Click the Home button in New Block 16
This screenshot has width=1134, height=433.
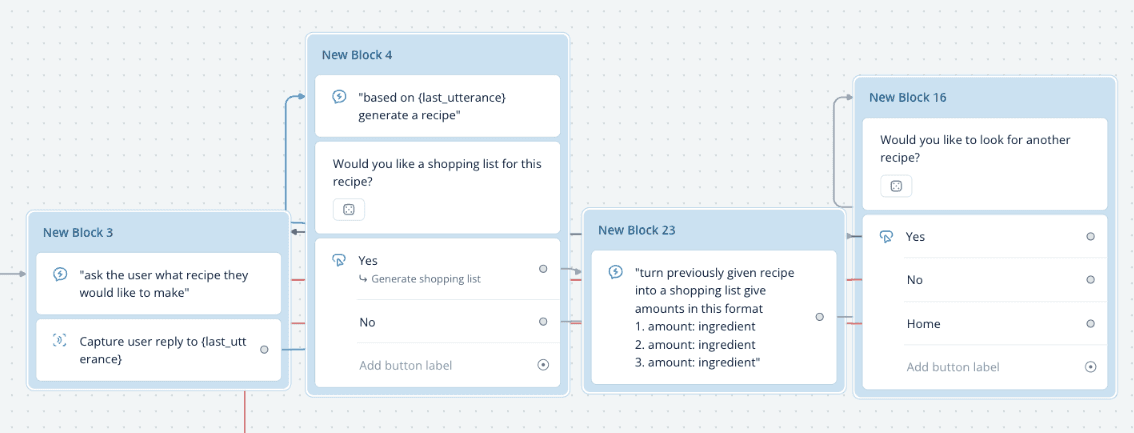point(923,324)
